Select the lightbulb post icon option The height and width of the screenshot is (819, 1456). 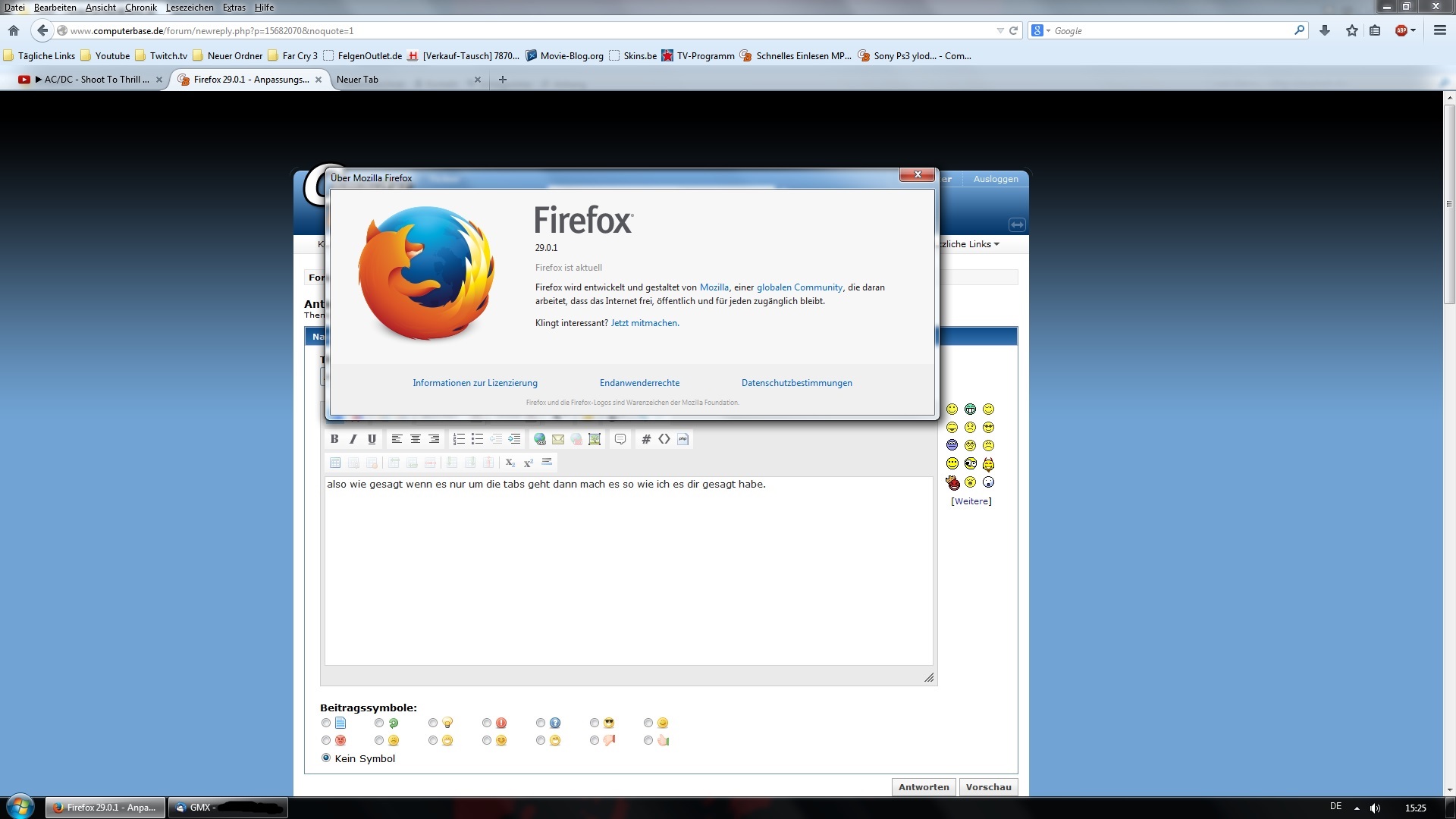click(433, 723)
